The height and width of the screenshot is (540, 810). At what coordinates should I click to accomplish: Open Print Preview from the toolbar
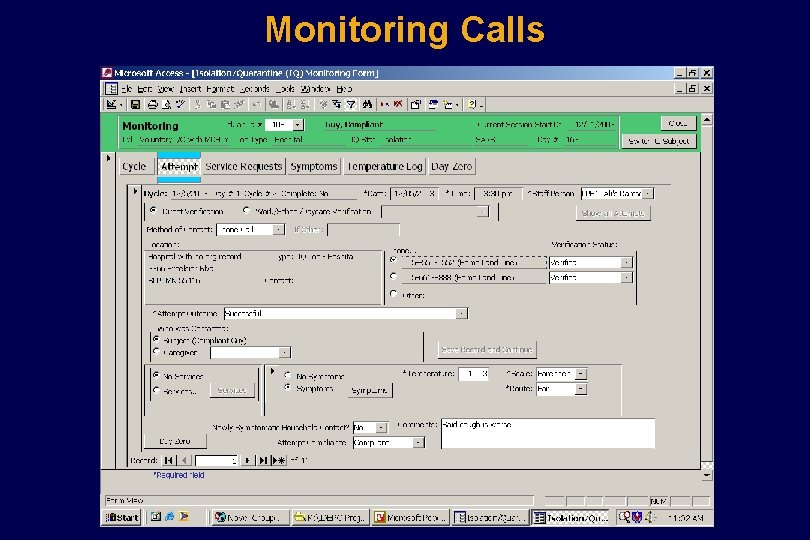tap(166, 105)
